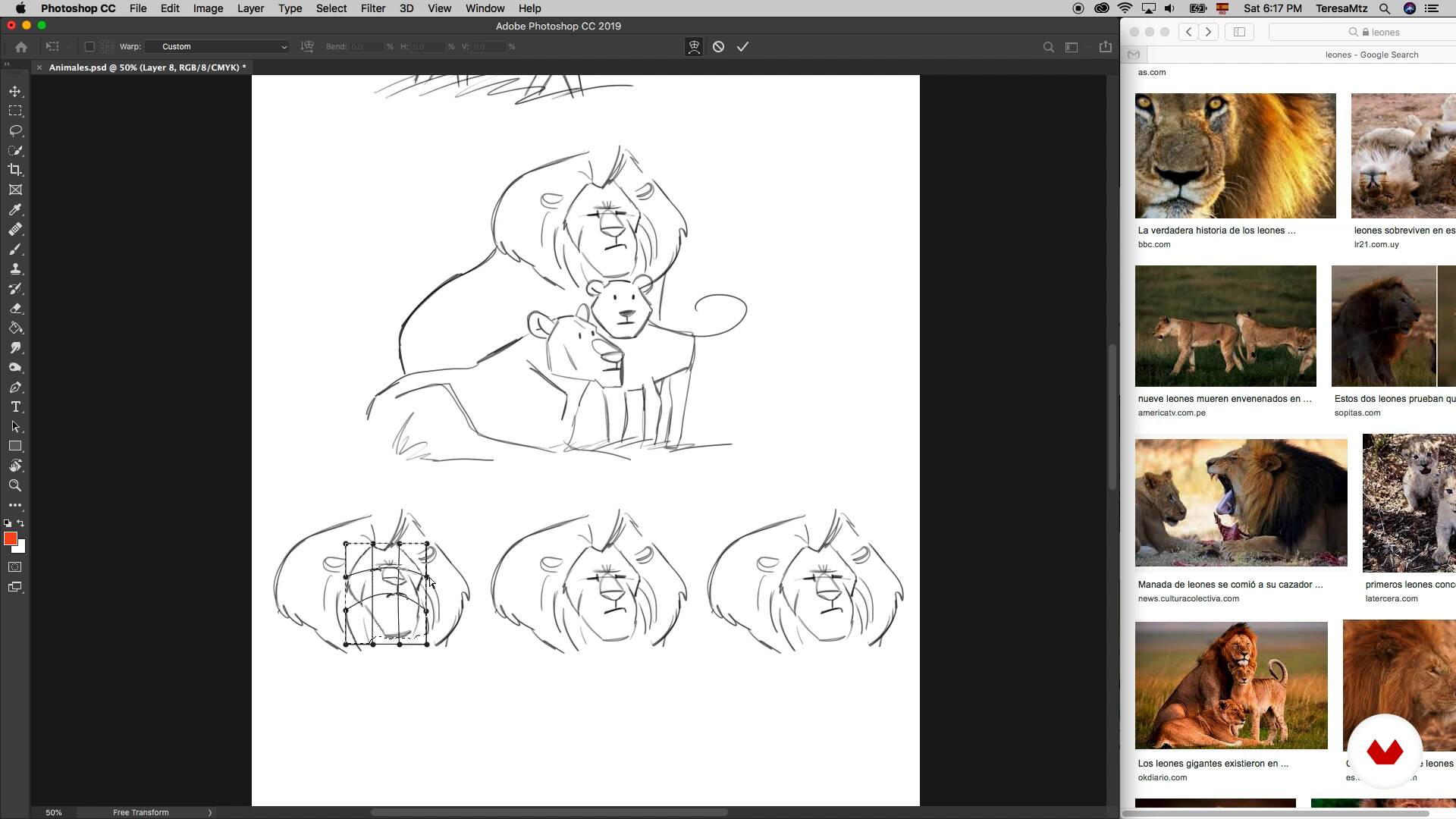Commit the transform with the checkmark
This screenshot has height=819, width=1456.
[742, 46]
